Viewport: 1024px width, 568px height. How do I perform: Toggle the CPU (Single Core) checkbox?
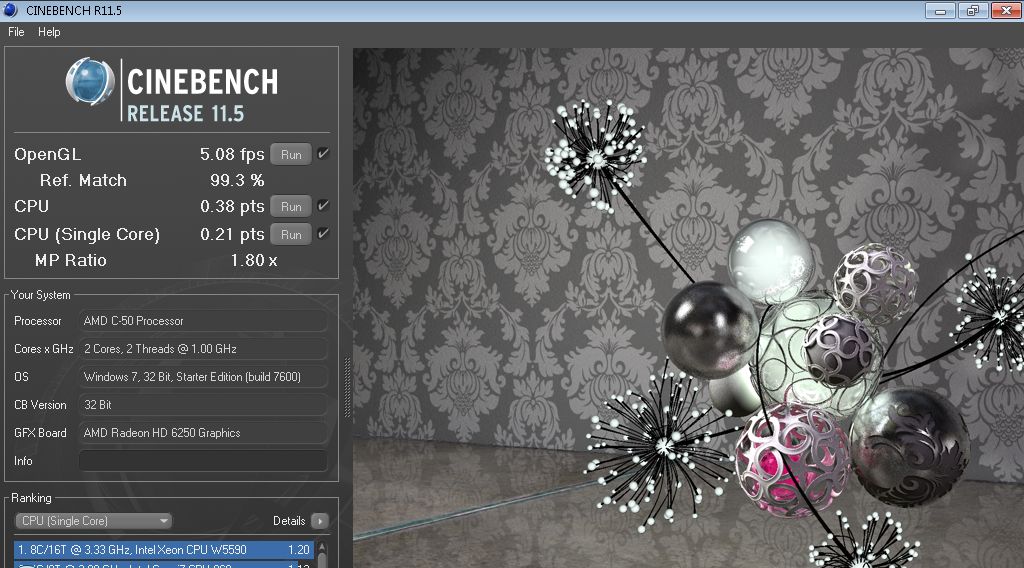coord(323,234)
